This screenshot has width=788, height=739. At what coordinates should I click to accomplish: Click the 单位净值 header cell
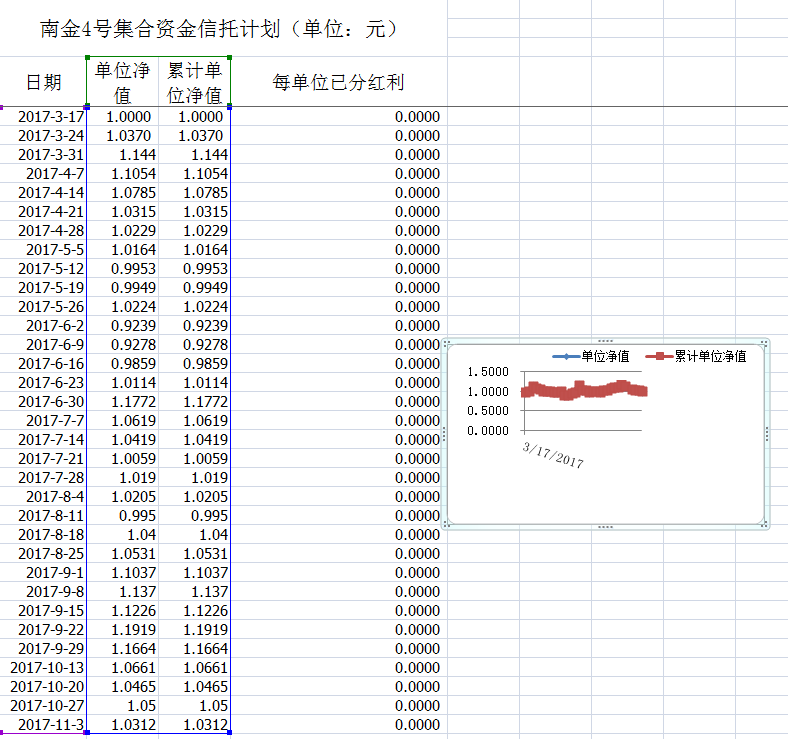click(122, 82)
